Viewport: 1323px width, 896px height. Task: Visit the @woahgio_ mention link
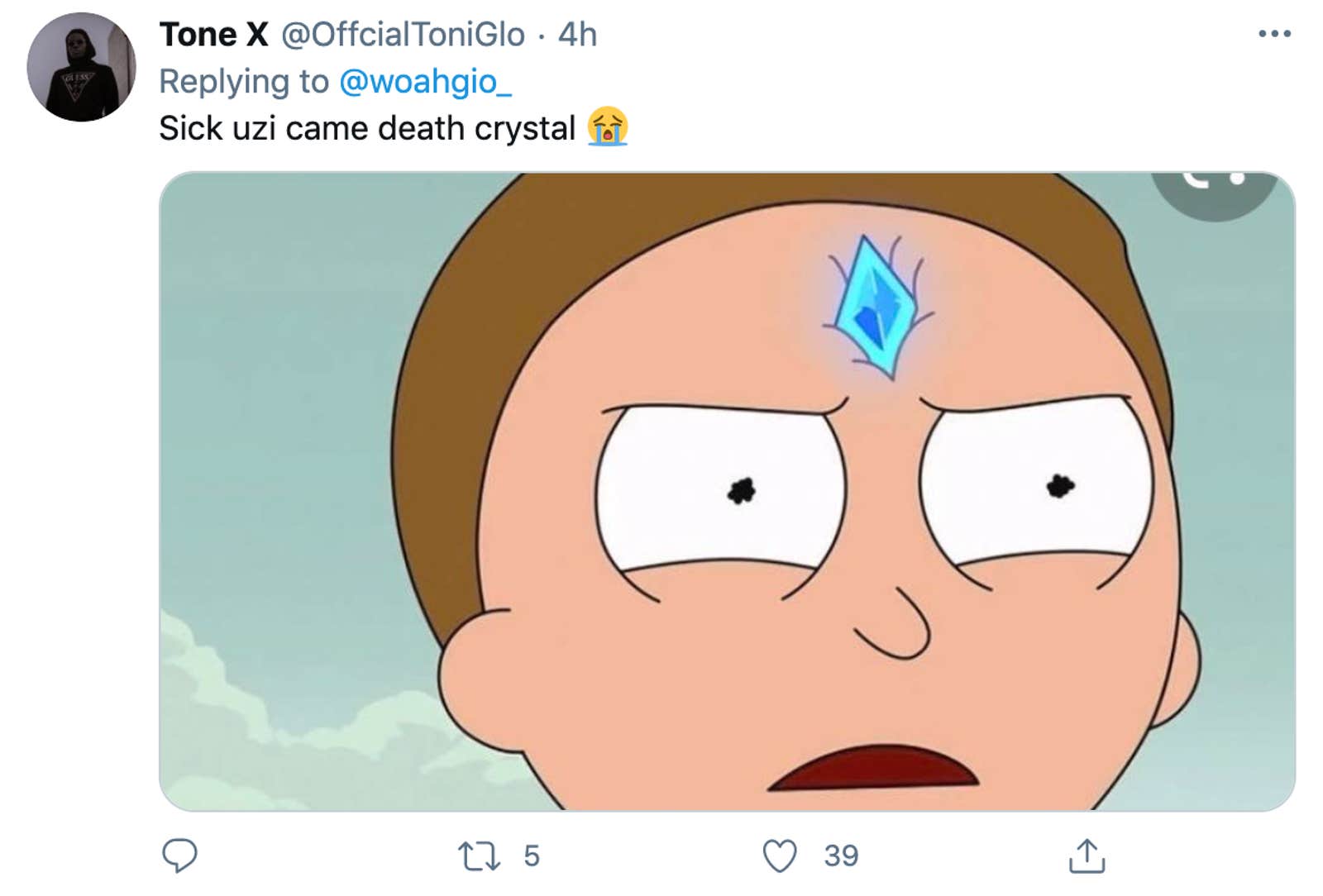[x=425, y=82]
